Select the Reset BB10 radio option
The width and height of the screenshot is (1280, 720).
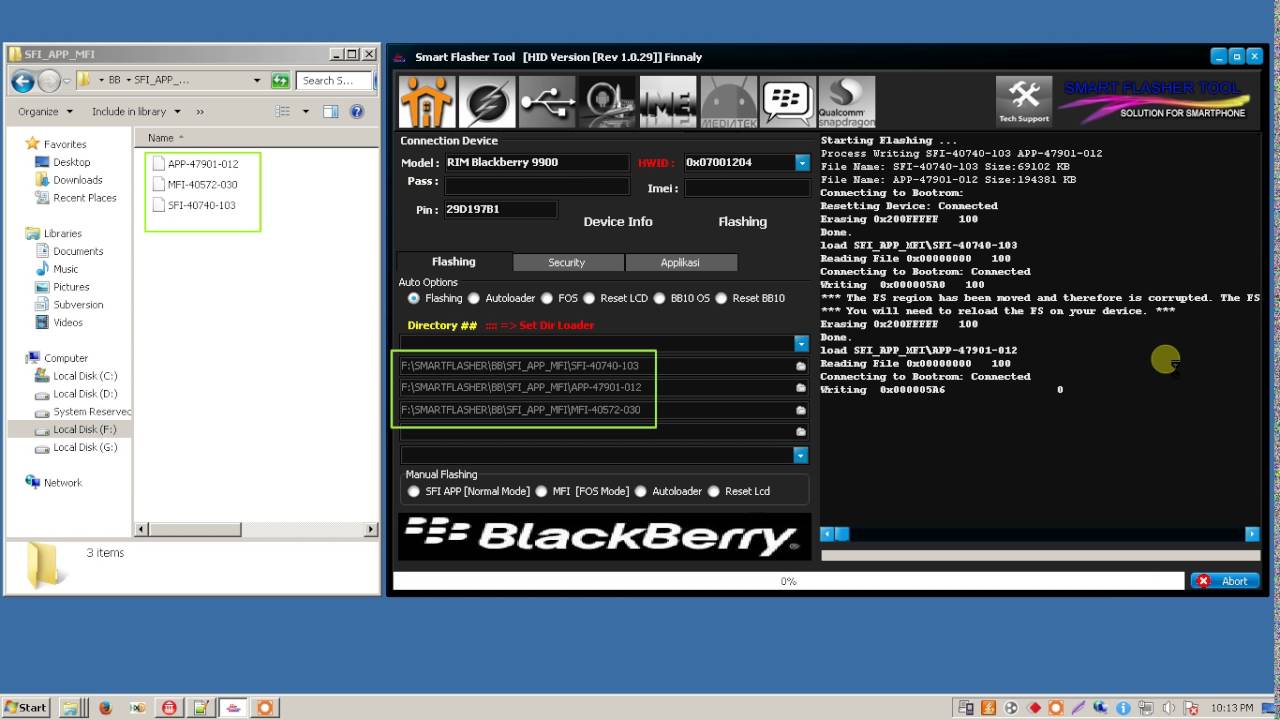point(721,298)
